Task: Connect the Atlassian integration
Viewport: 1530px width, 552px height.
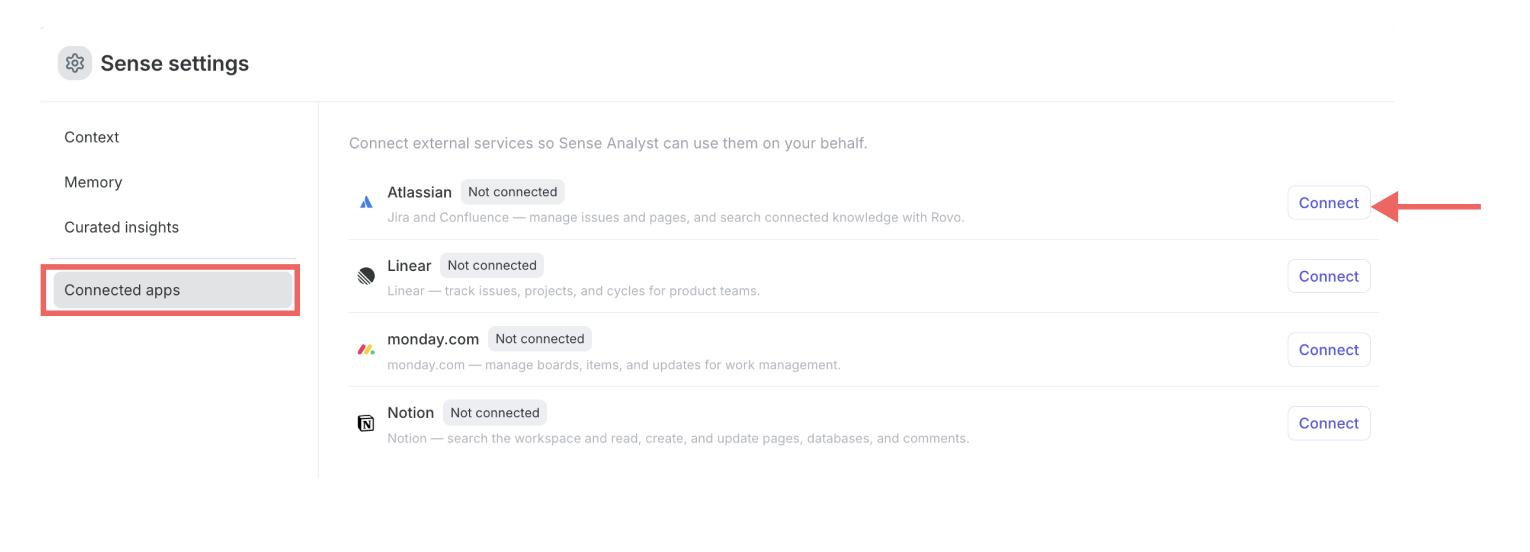Action: pos(1328,202)
